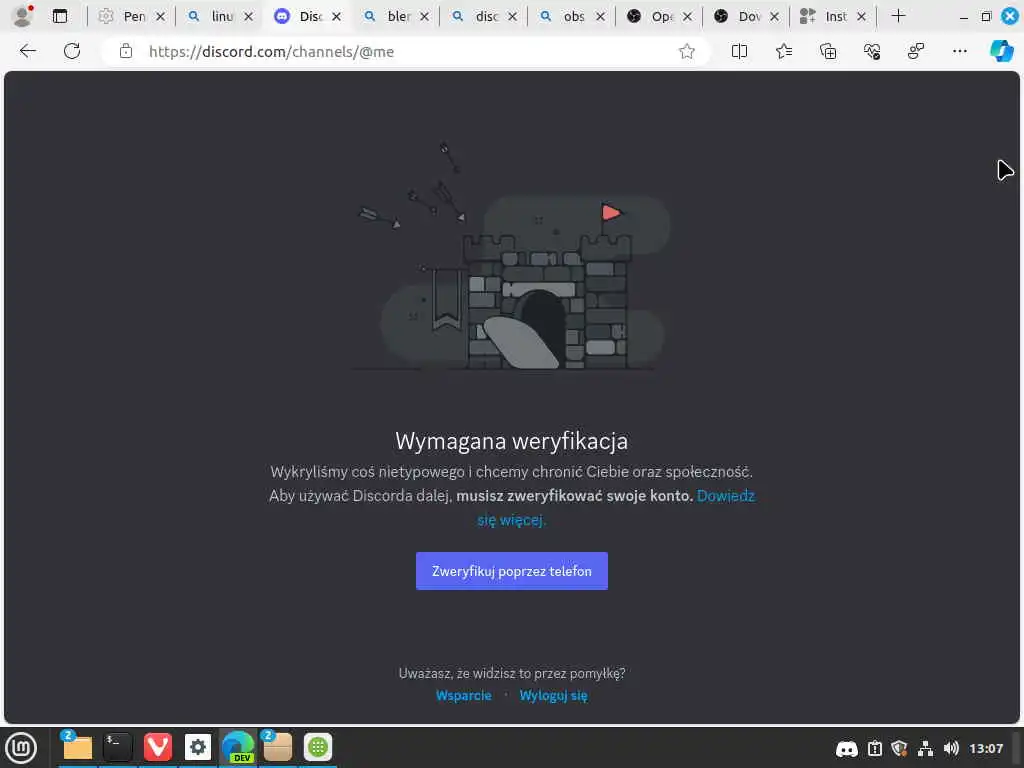Open browser essentials heart icon
Viewport: 1024px width, 768px height.
872,51
